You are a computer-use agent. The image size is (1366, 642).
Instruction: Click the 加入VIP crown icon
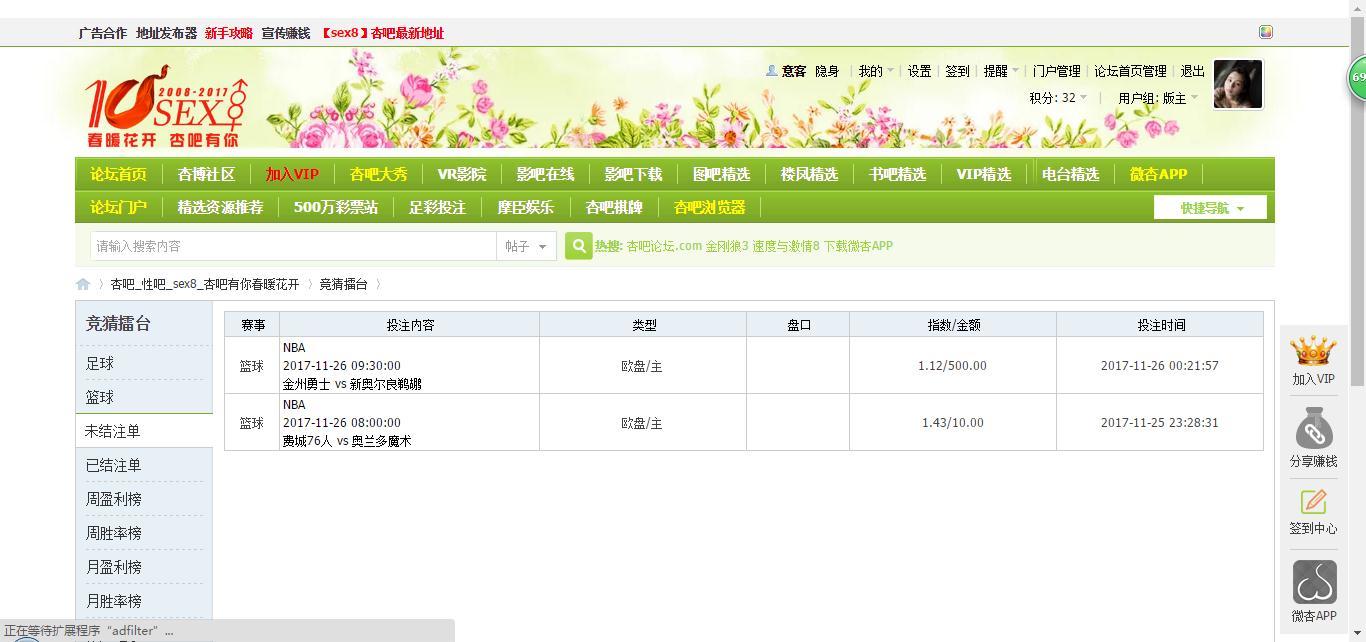coord(1313,351)
